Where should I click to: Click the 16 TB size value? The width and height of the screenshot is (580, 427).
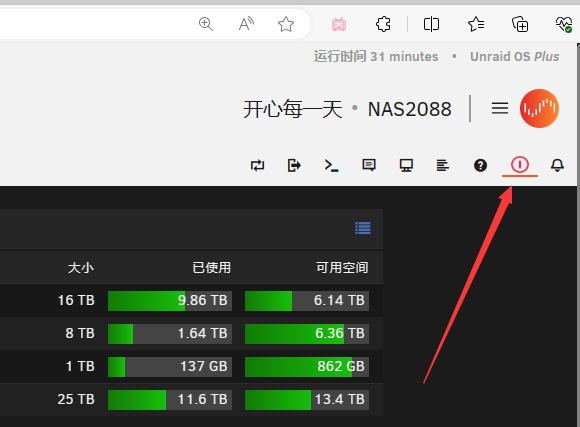pos(76,300)
